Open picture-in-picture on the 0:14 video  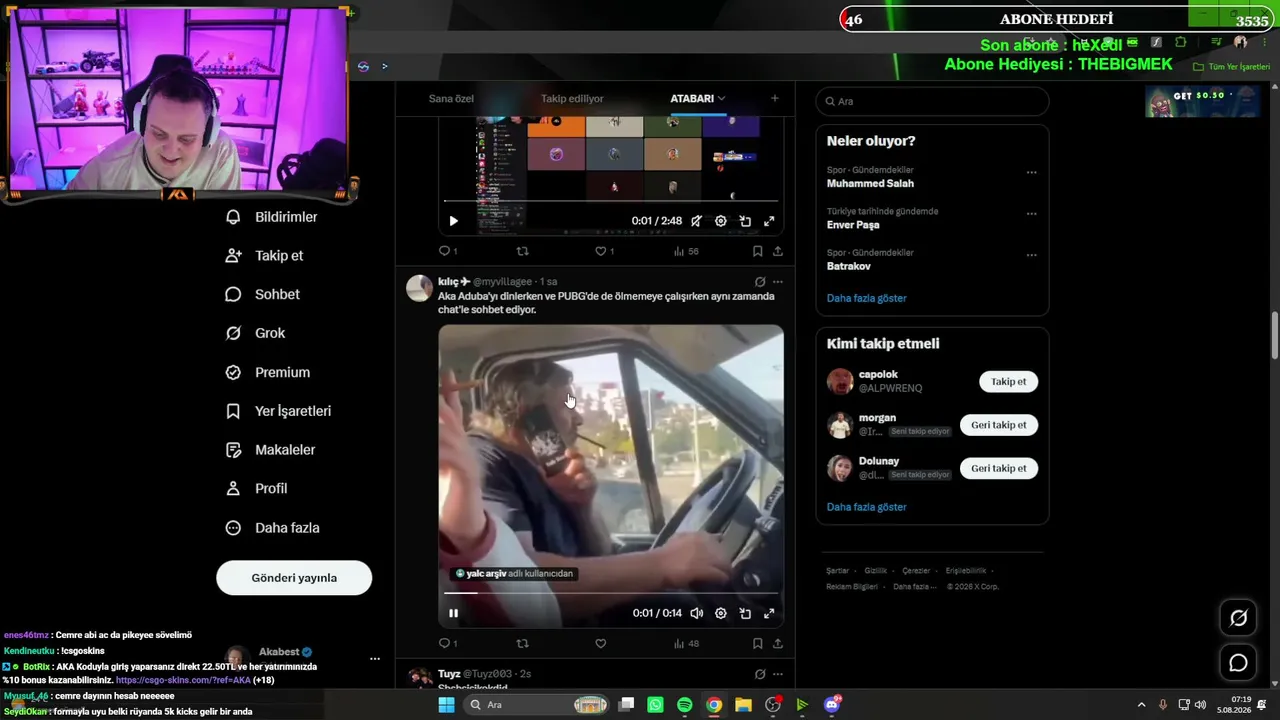click(x=745, y=613)
